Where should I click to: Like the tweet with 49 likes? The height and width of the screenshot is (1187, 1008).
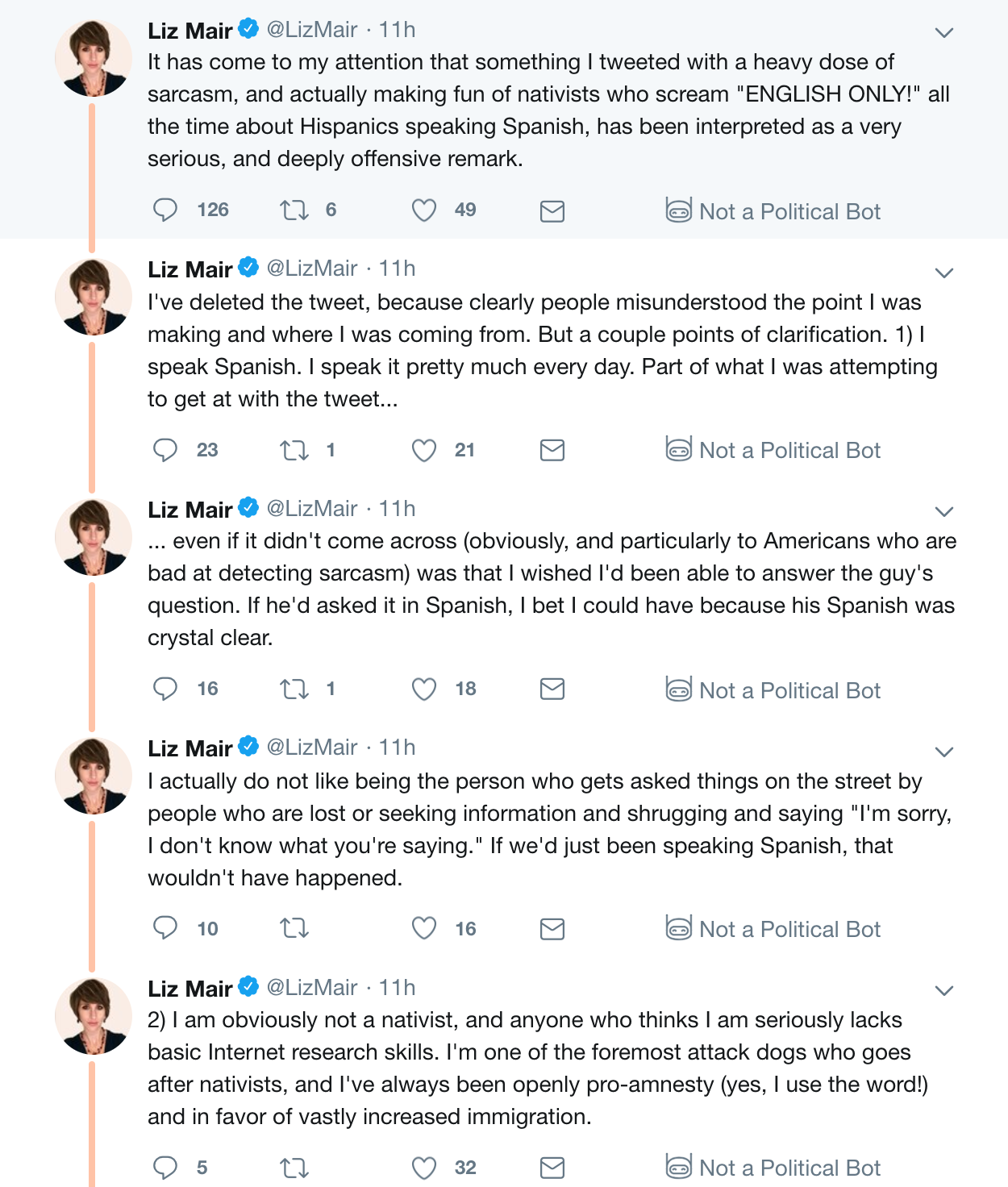[x=424, y=210]
